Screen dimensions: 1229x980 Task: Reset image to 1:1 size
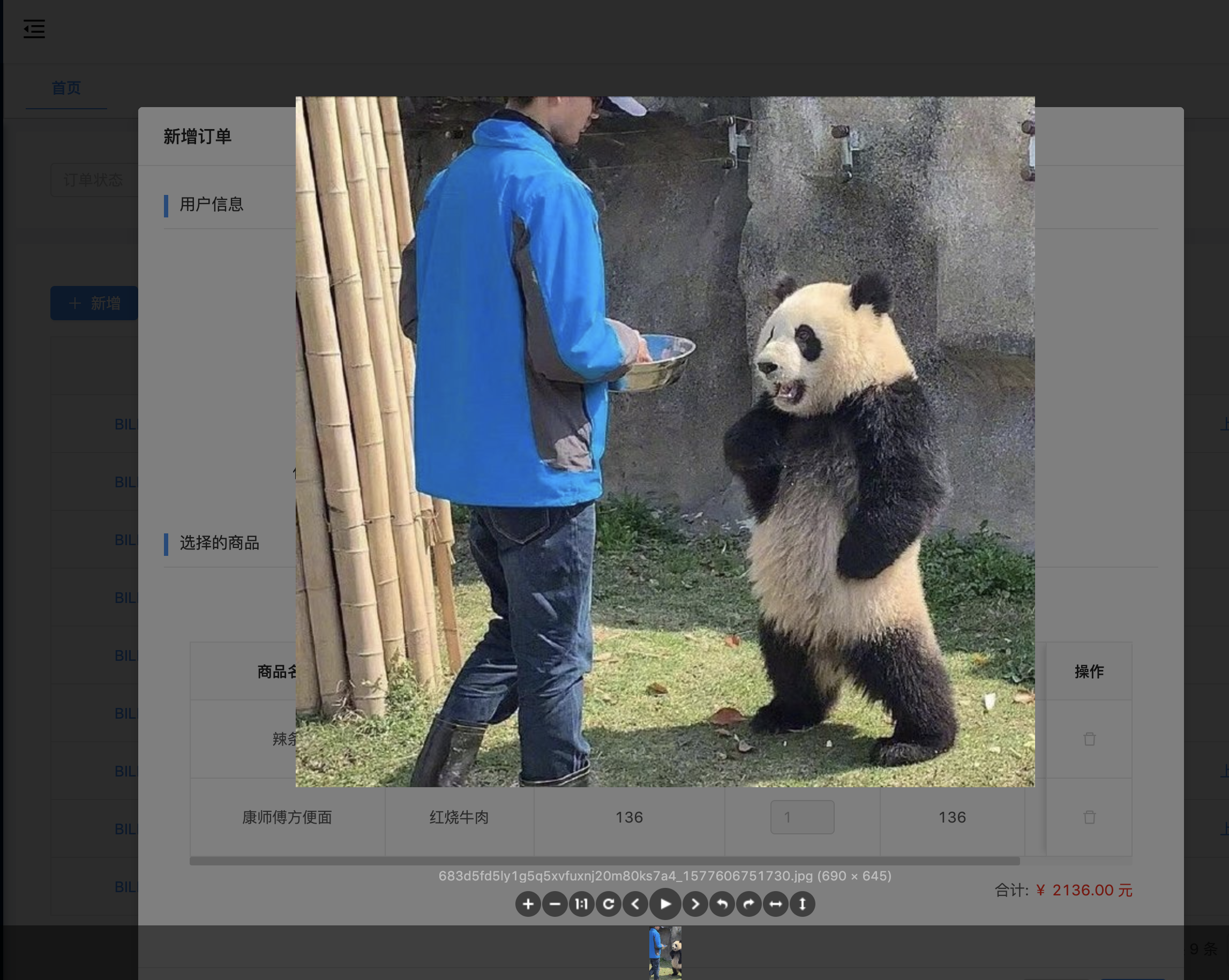click(581, 904)
